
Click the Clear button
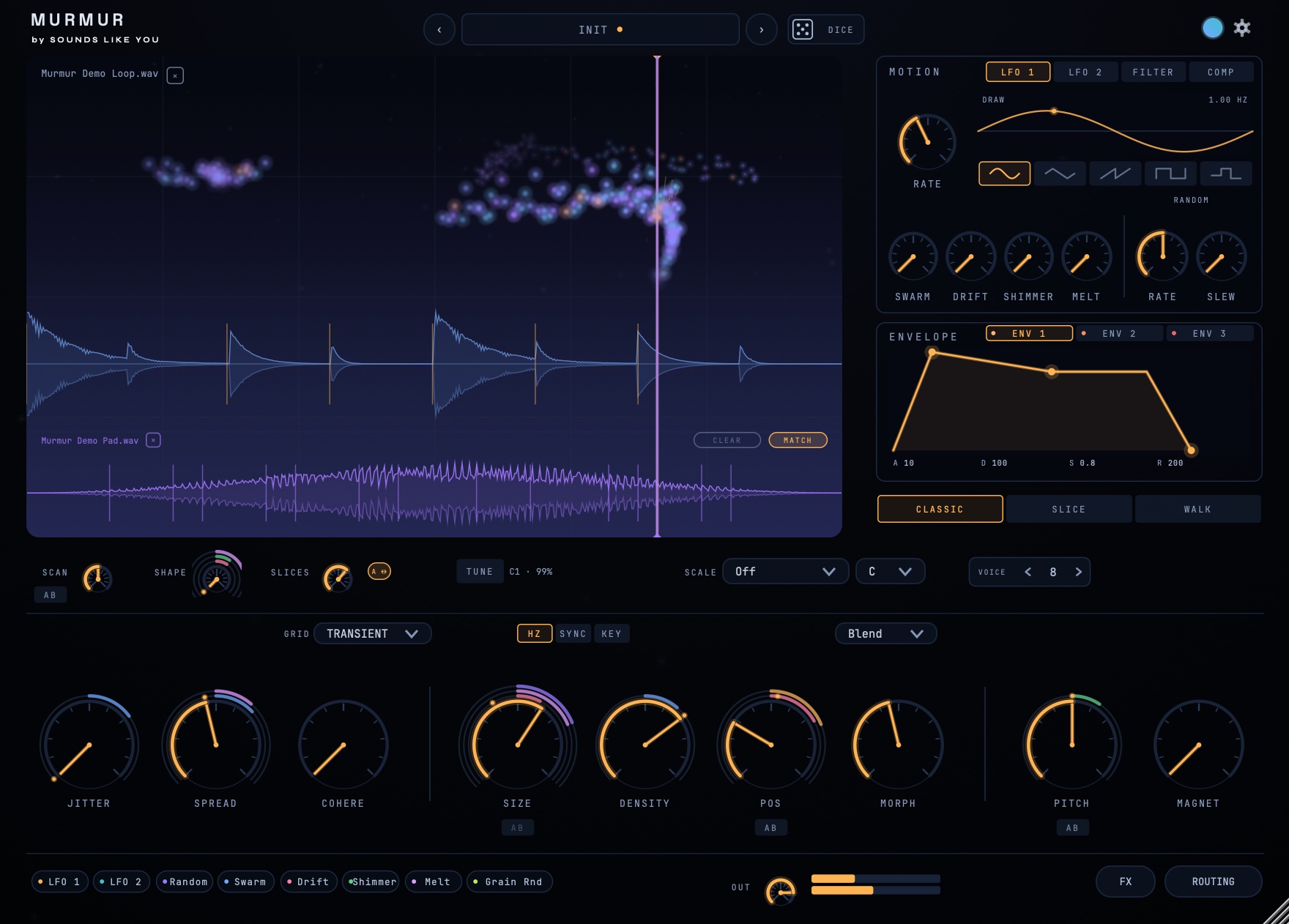727,440
